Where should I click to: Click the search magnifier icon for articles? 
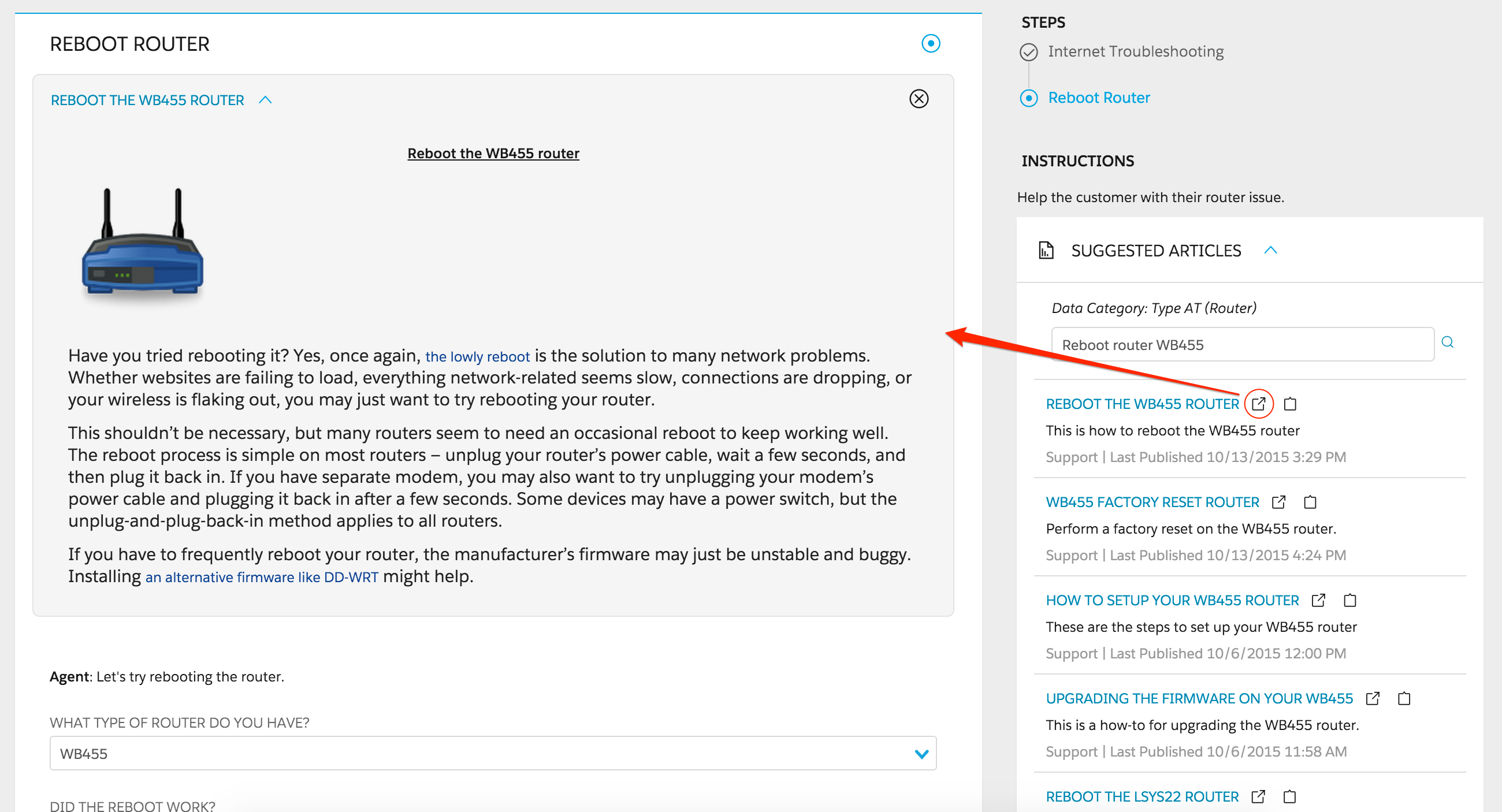(x=1447, y=342)
